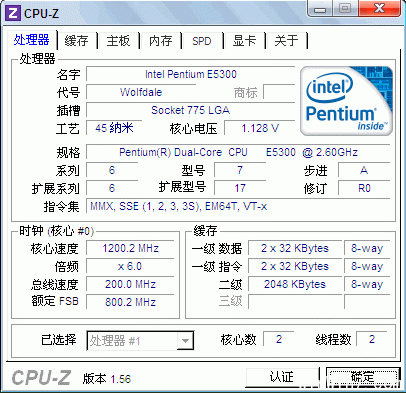Click the Intel Pentium inside logo

click(x=346, y=101)
